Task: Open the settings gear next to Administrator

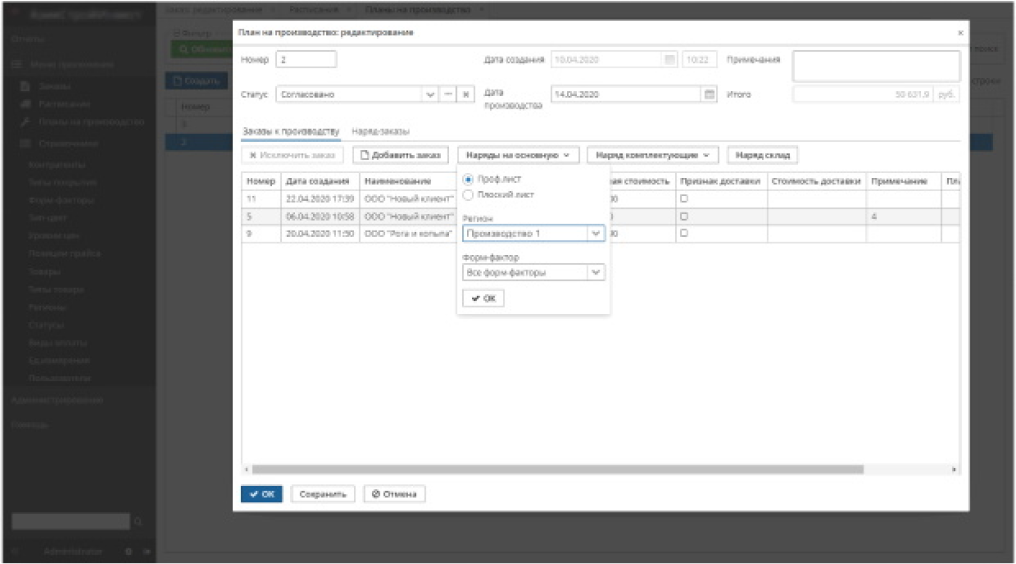Action: coord(128,551)
